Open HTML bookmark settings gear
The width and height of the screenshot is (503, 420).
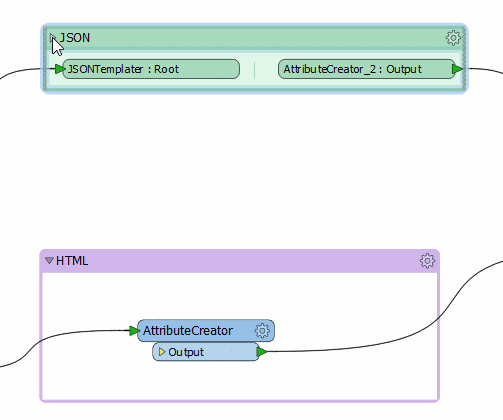[427, 261]
